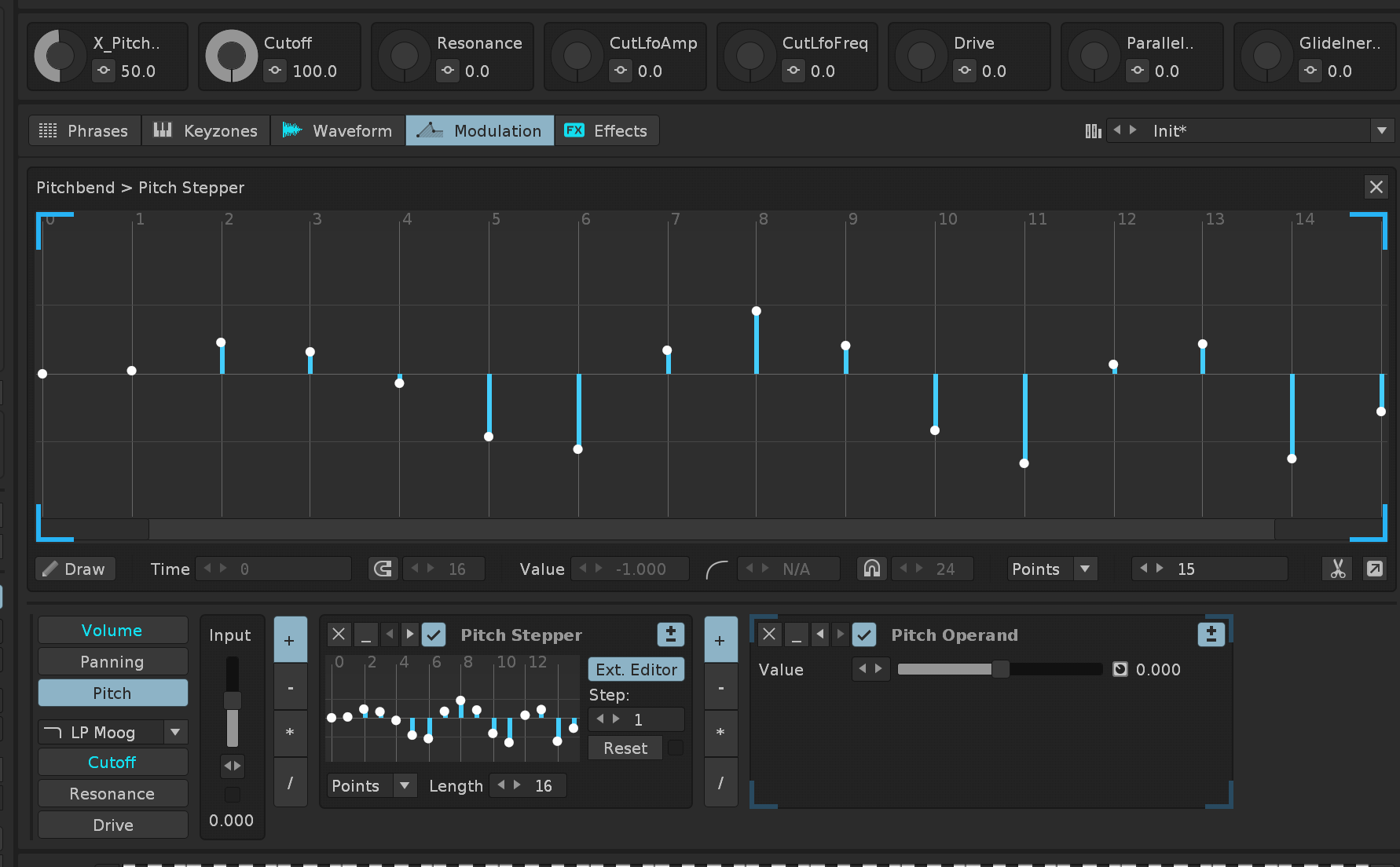The width and height of the screenshot is (1400, 867).
Task: Minimize the Pitch Operand device
Action: tap(796, 635)
